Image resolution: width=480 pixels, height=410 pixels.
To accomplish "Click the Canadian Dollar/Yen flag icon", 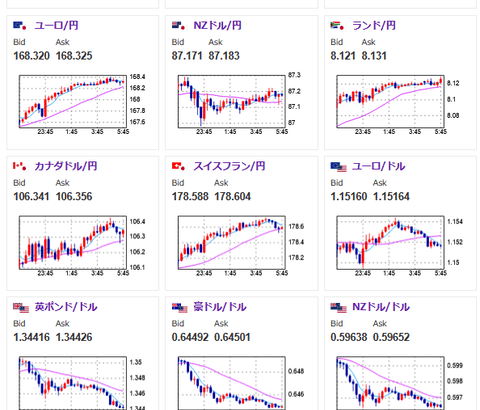I will (x=20, y=166).
